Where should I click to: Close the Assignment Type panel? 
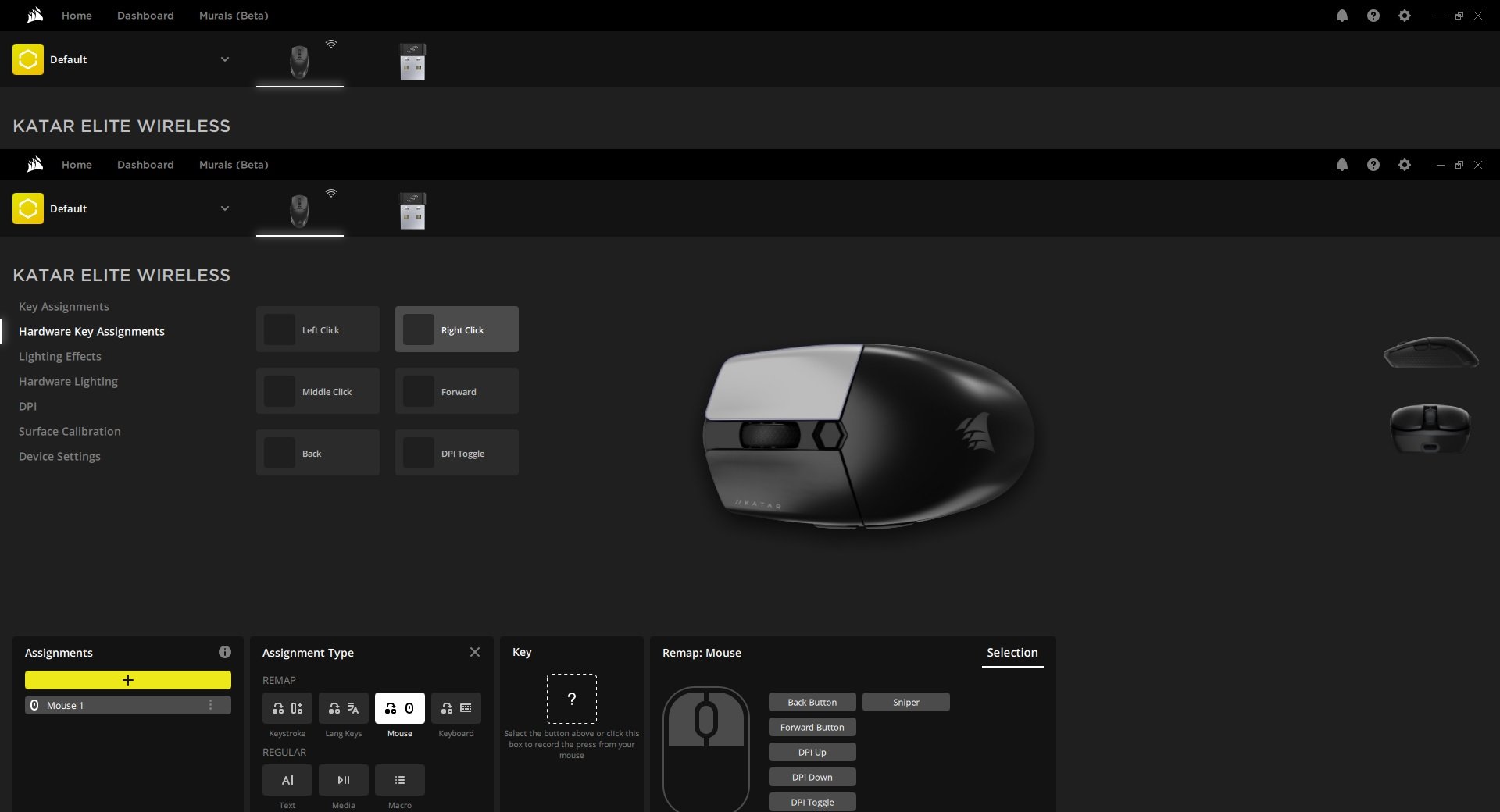click(x=475, y=652)
